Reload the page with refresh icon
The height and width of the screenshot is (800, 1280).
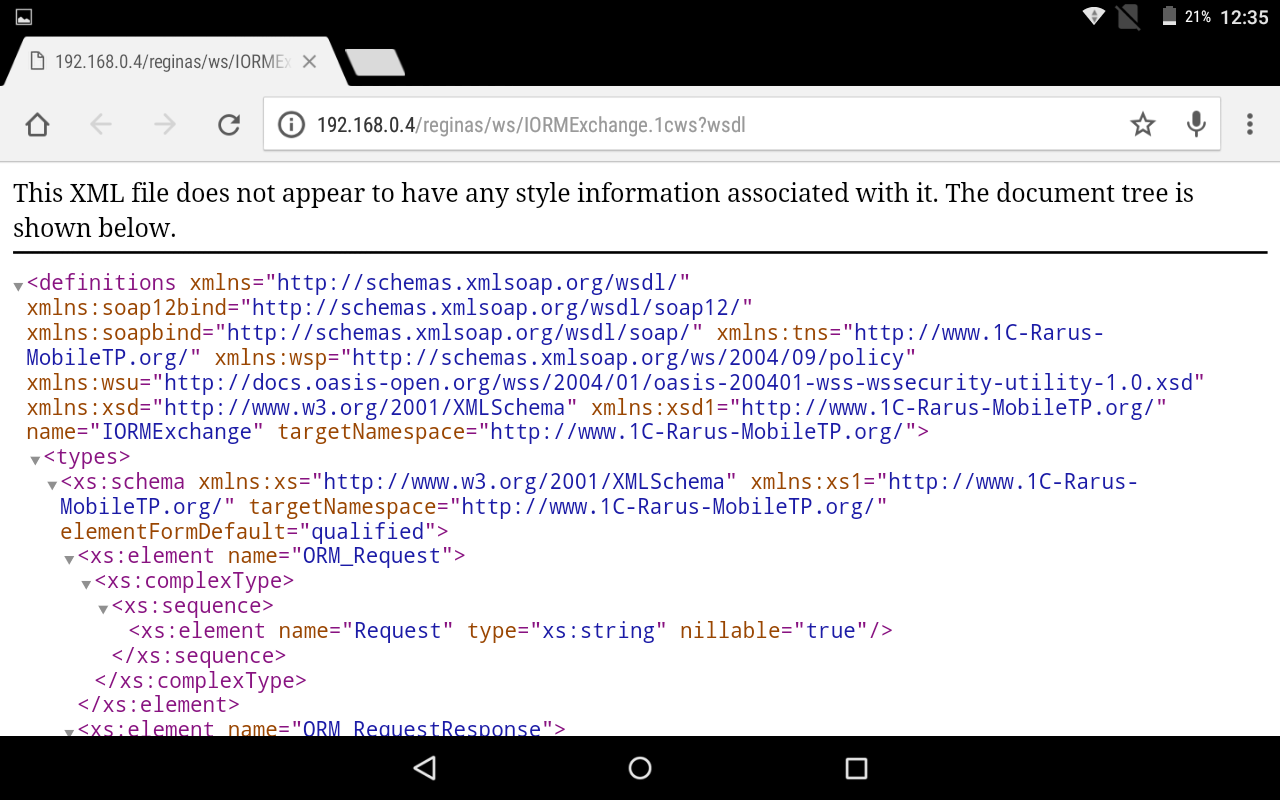(x=229, y=124)
